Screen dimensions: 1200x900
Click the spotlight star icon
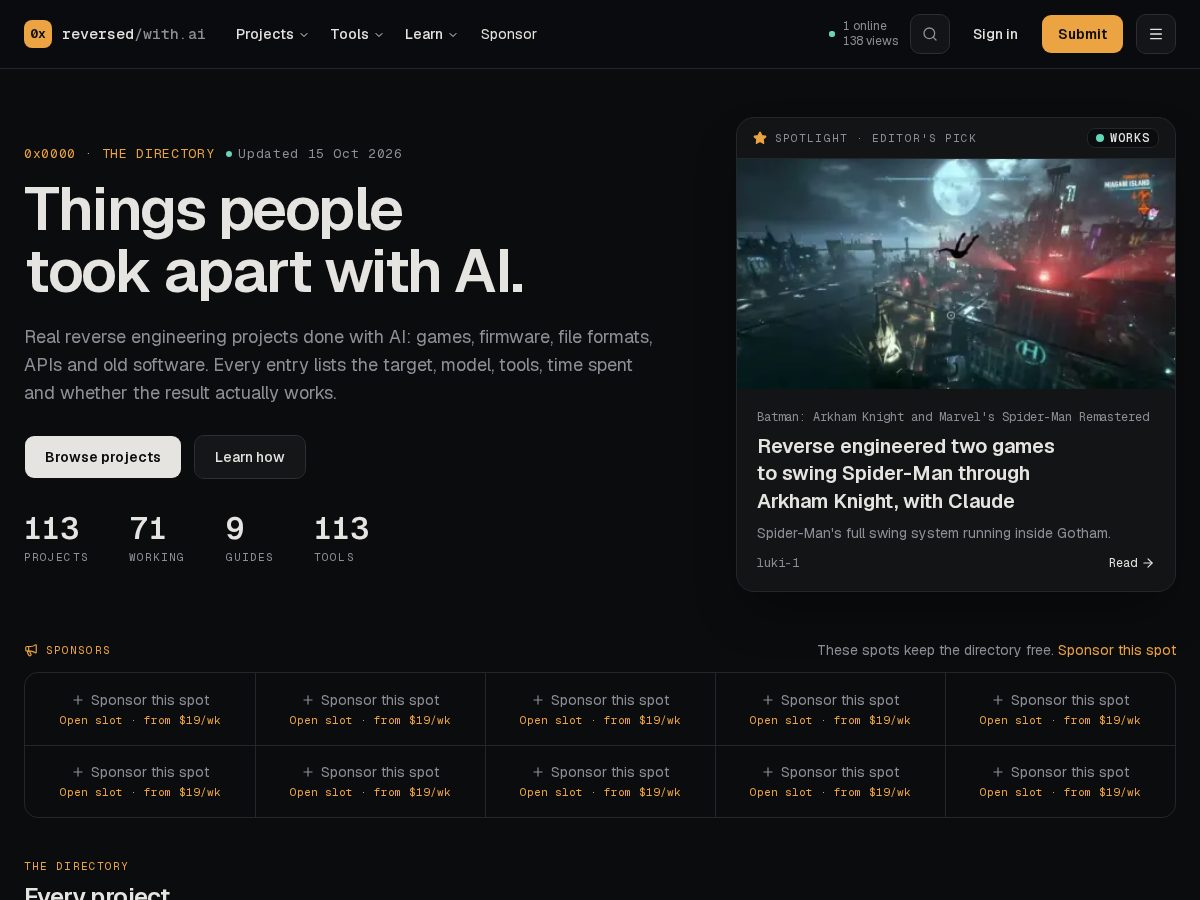(x=760, y=138)
